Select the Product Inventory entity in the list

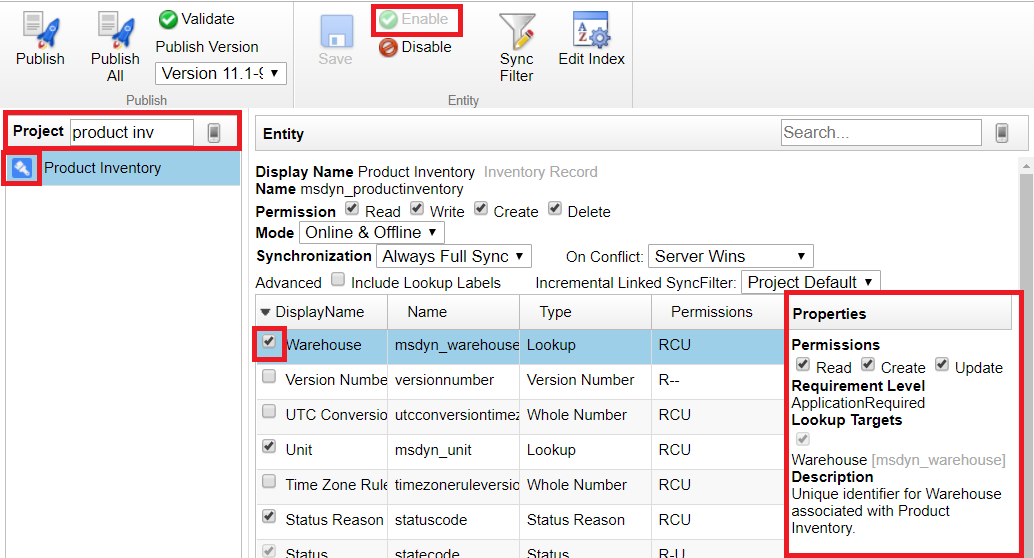pos(102,168)
